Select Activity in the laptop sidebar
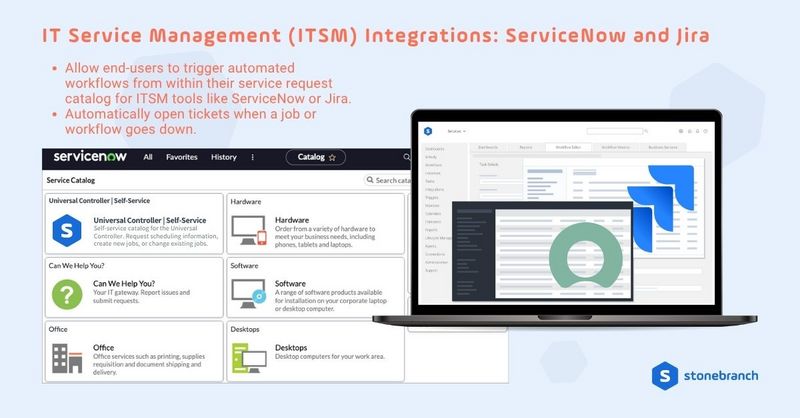The image size is (800, 418). point(431,157)
